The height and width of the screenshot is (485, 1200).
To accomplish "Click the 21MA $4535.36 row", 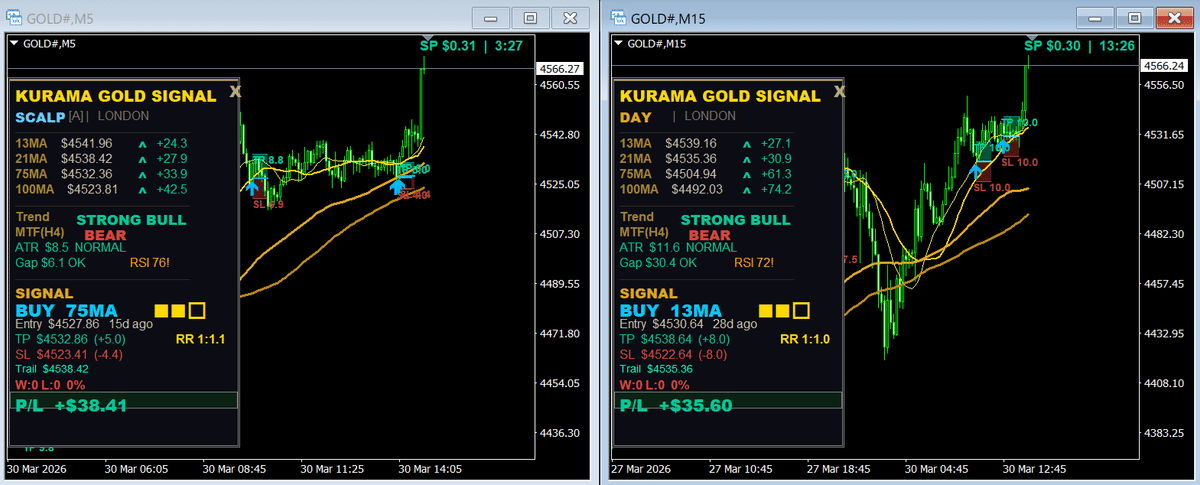I will click(705, 158).
